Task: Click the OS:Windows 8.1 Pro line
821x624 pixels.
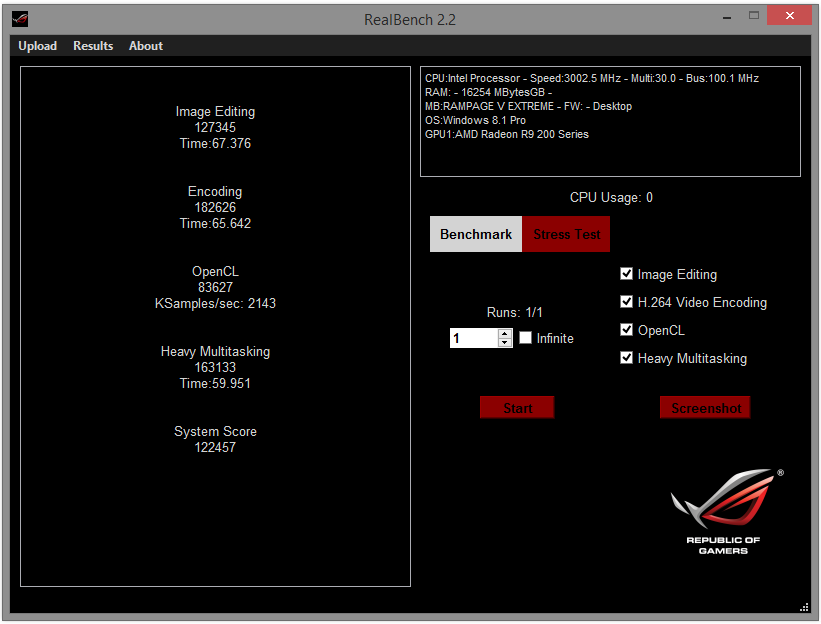Action: 475,120
